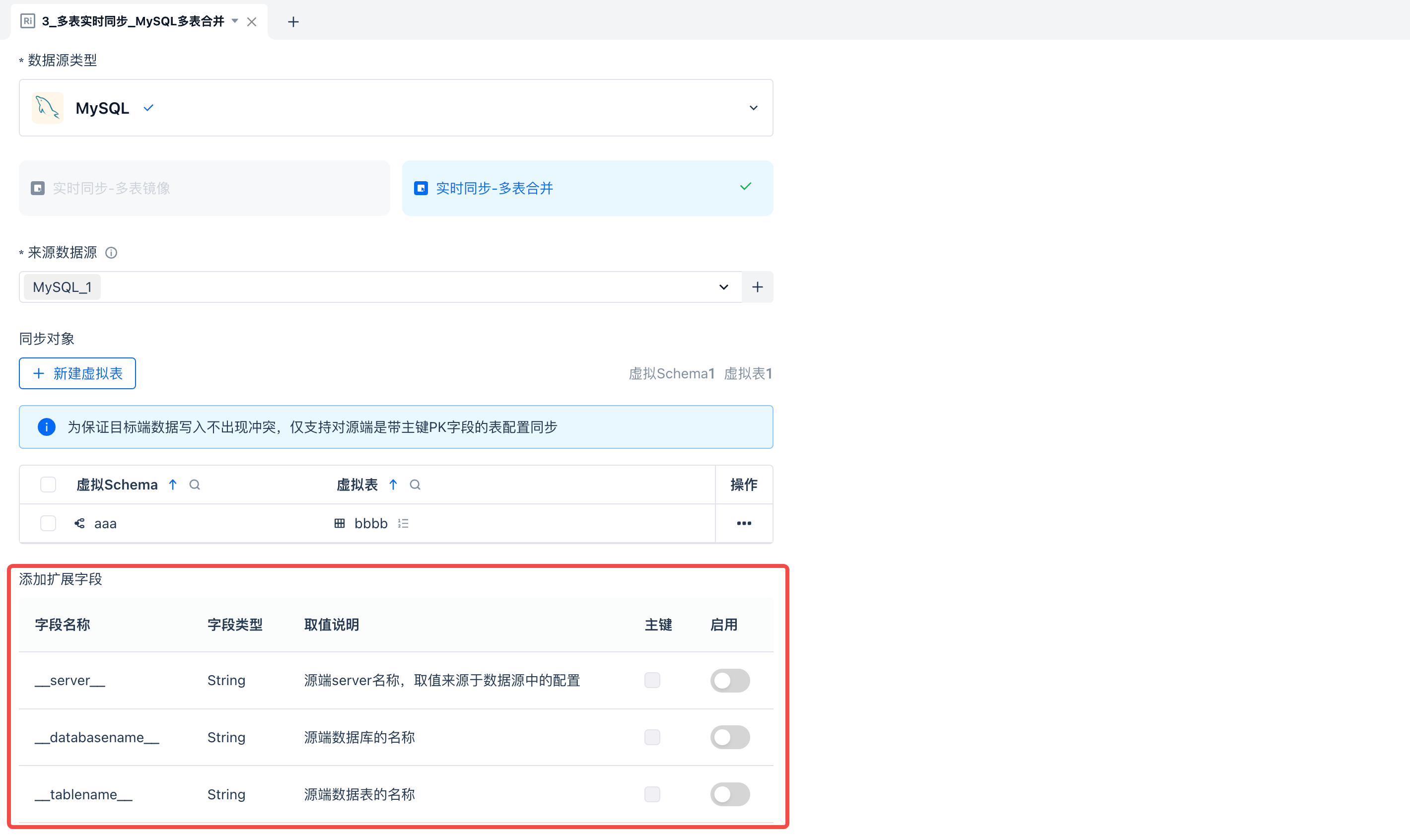Tick select-all checkbox in table header
Viewport: 1410px width, 840px height.
coord(48,485)
